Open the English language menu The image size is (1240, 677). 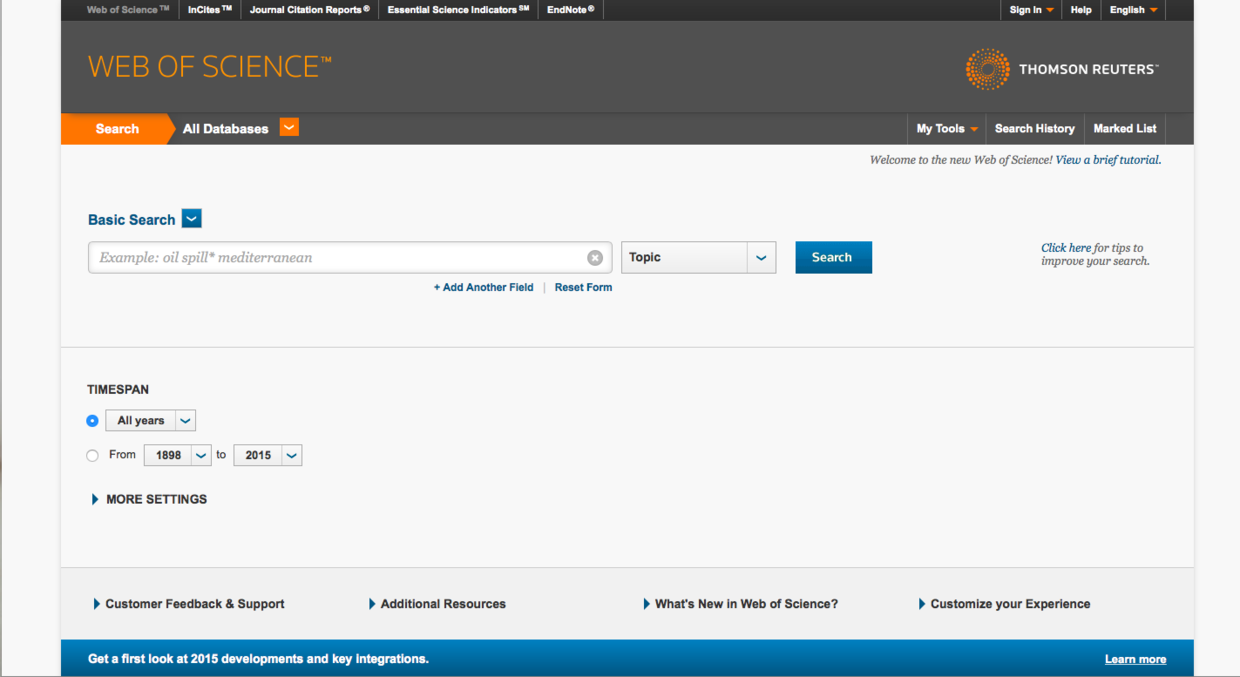click(x=1133, y=10)
